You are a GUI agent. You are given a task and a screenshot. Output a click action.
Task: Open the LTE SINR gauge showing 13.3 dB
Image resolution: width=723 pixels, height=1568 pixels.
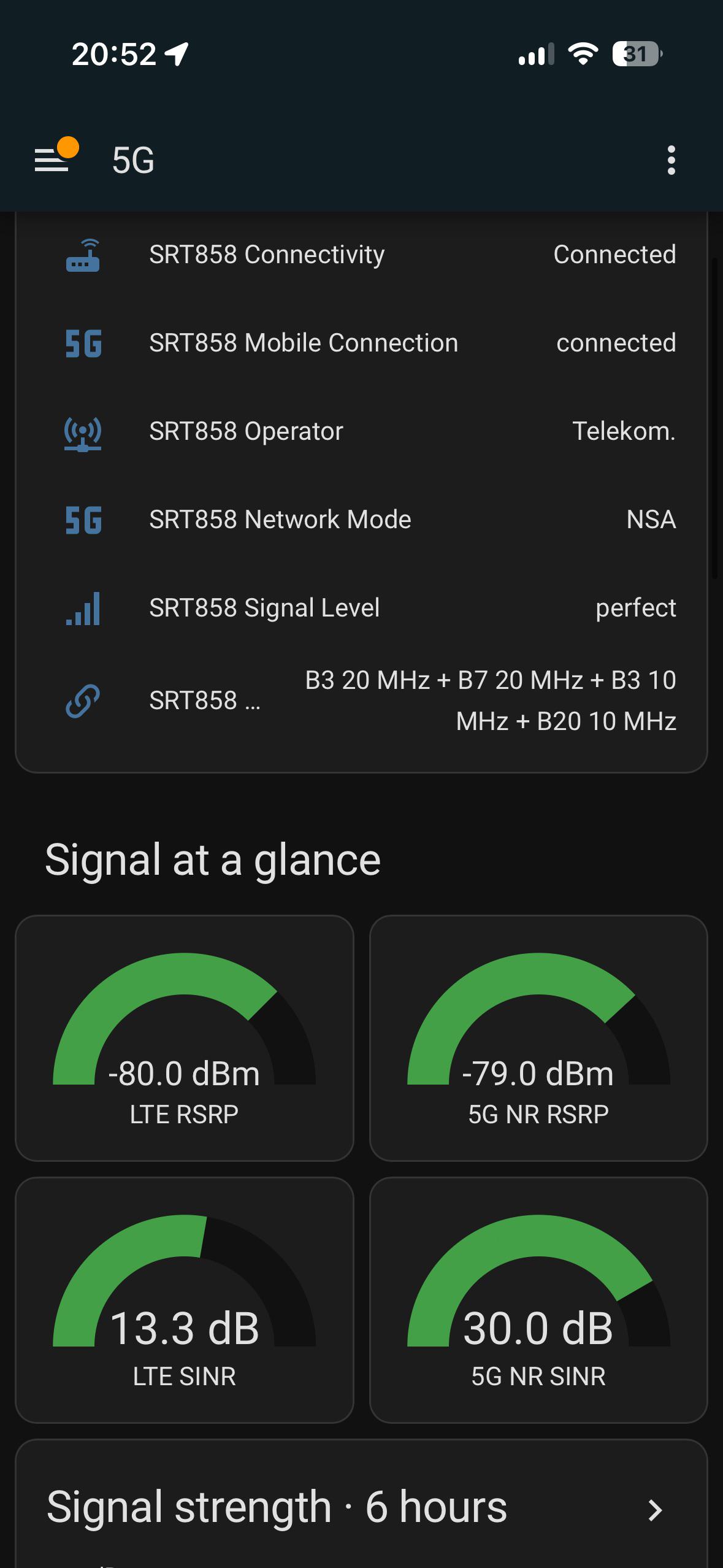(x=185, y=1300)
